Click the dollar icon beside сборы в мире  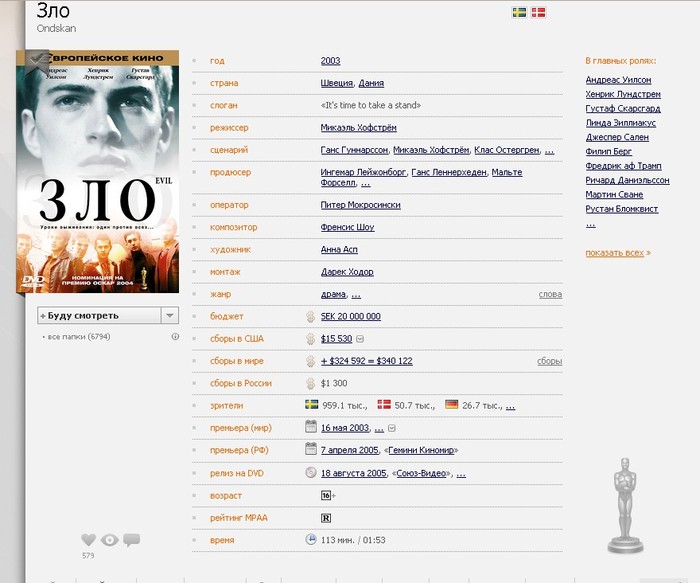[x=310, y=361]
